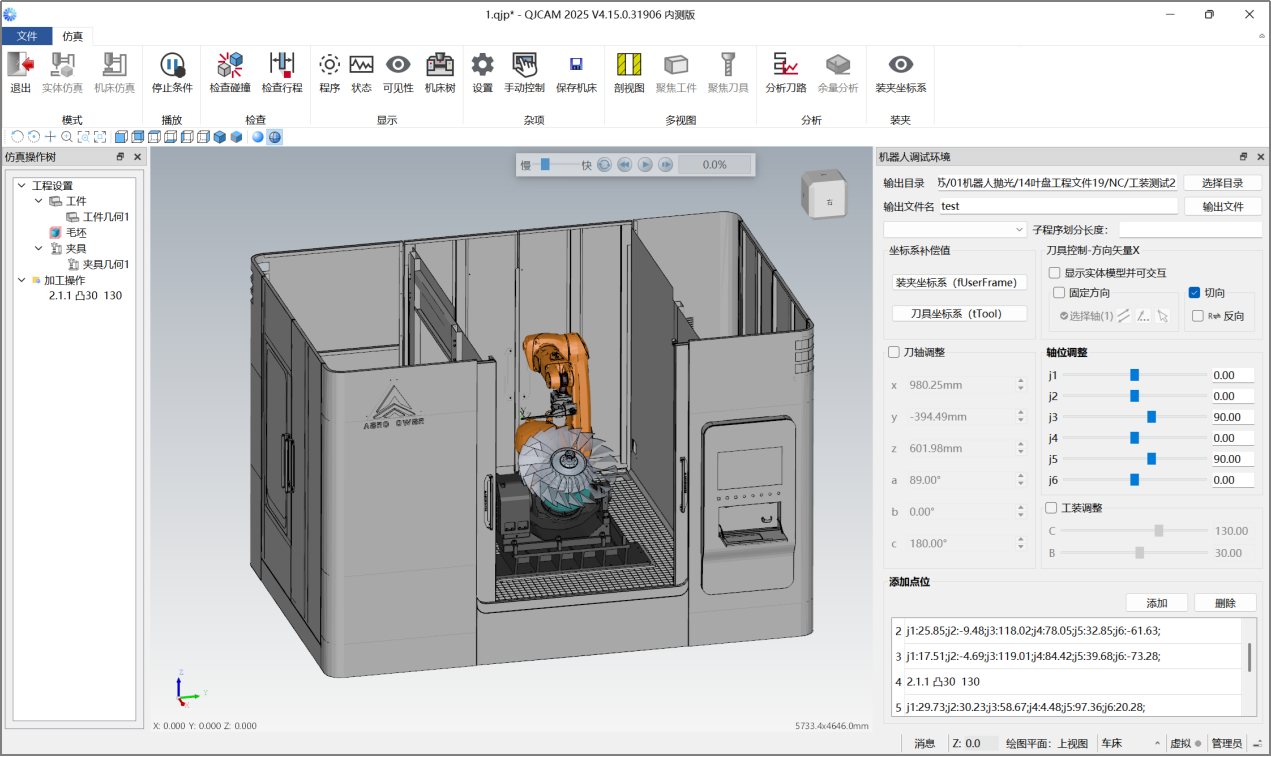Click the j3 axis slider handle
Viewport: 1271px width, 757px height.
pyautogui.click(x=1151, y=417)
